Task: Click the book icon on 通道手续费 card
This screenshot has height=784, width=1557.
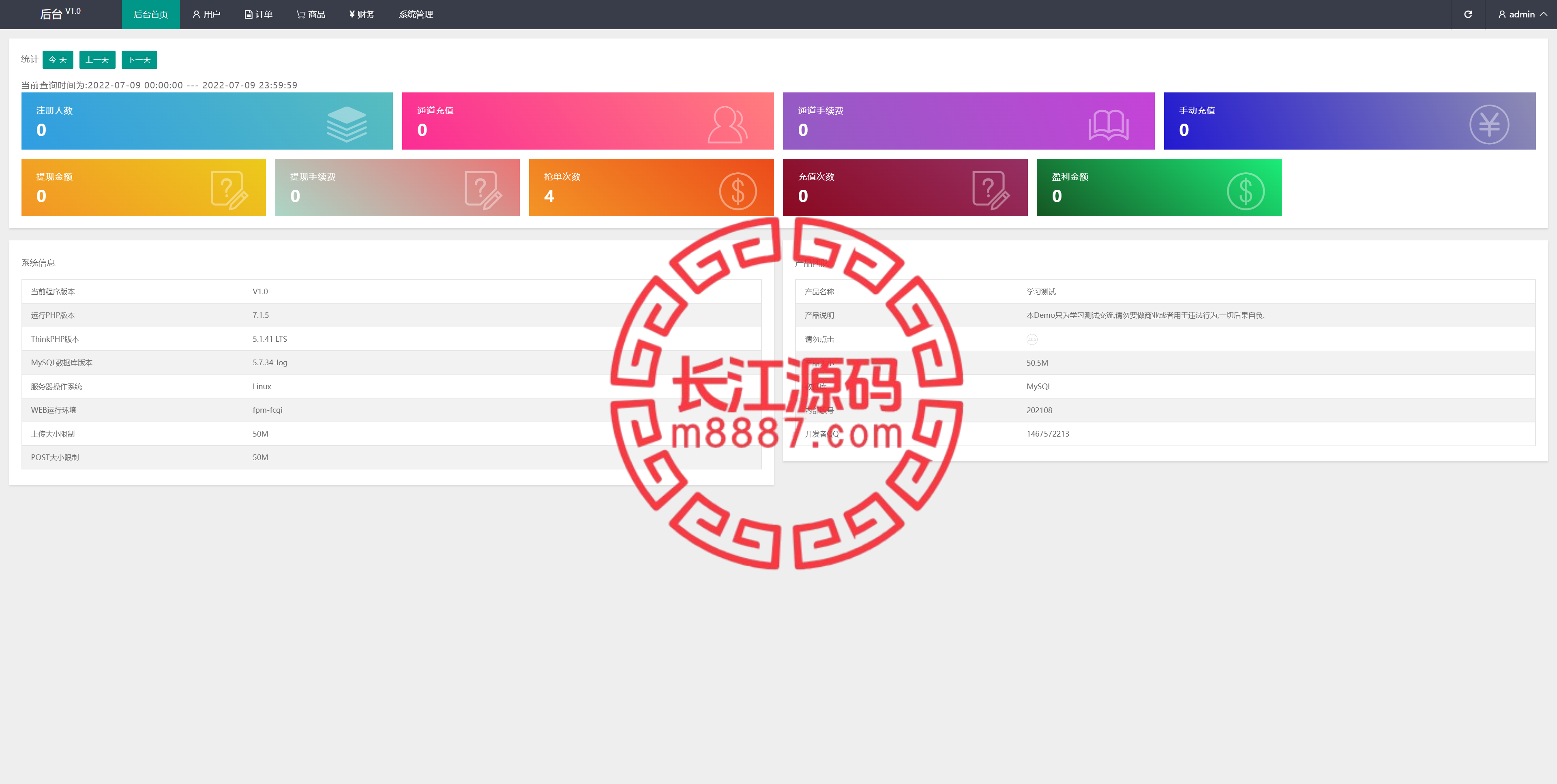Action: pyautogui.click(x=1109, y=125)
